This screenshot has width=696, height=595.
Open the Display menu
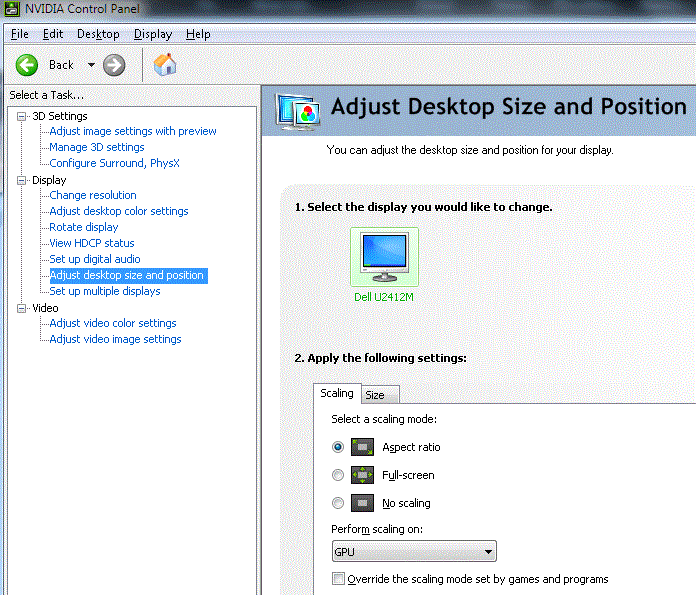click(x=153, y=34)
